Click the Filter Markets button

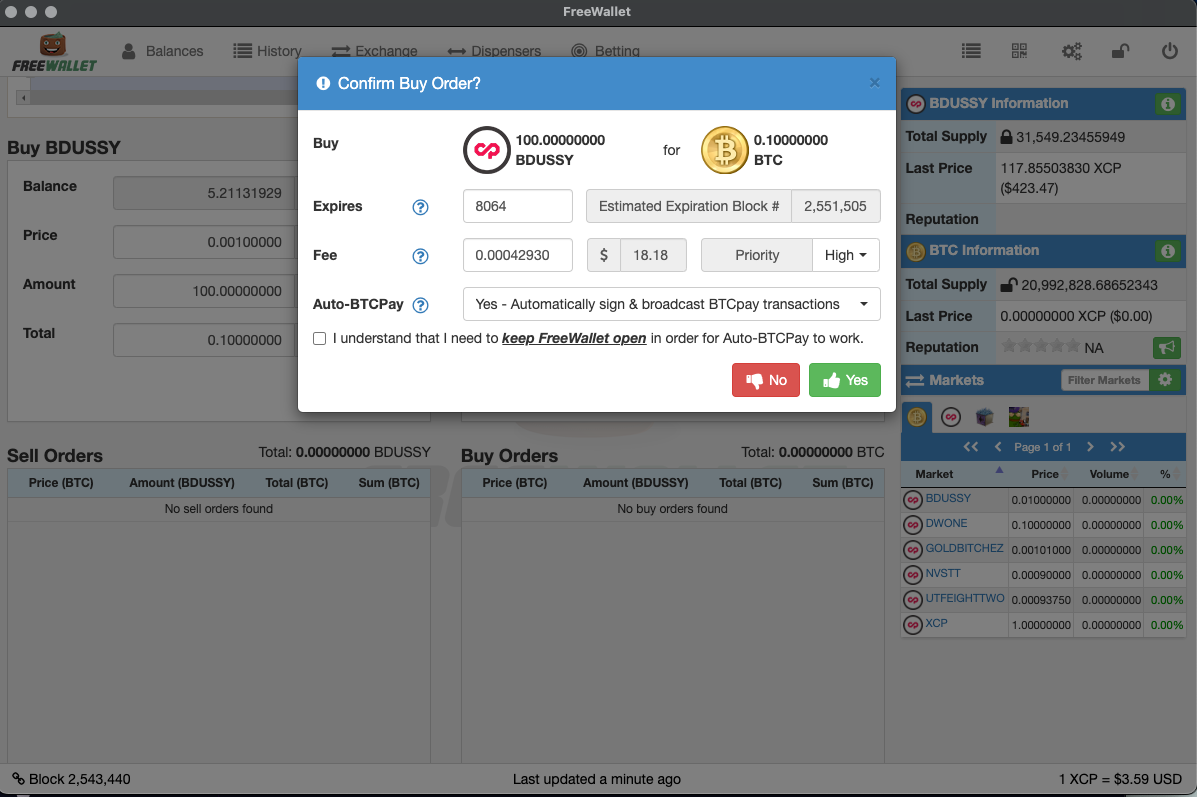coord(1104,380)
